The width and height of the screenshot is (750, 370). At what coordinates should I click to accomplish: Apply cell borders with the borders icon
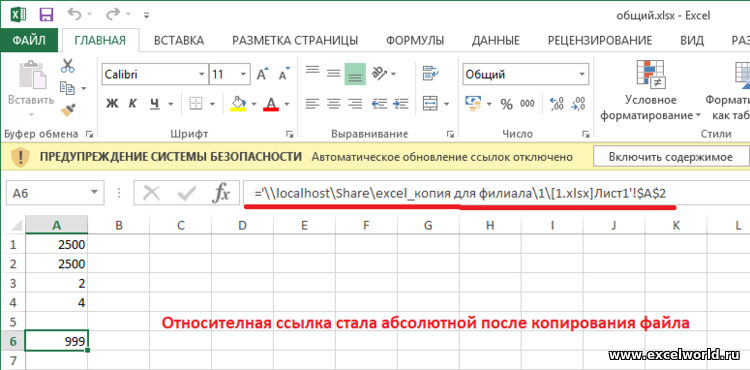pos(196,103)
